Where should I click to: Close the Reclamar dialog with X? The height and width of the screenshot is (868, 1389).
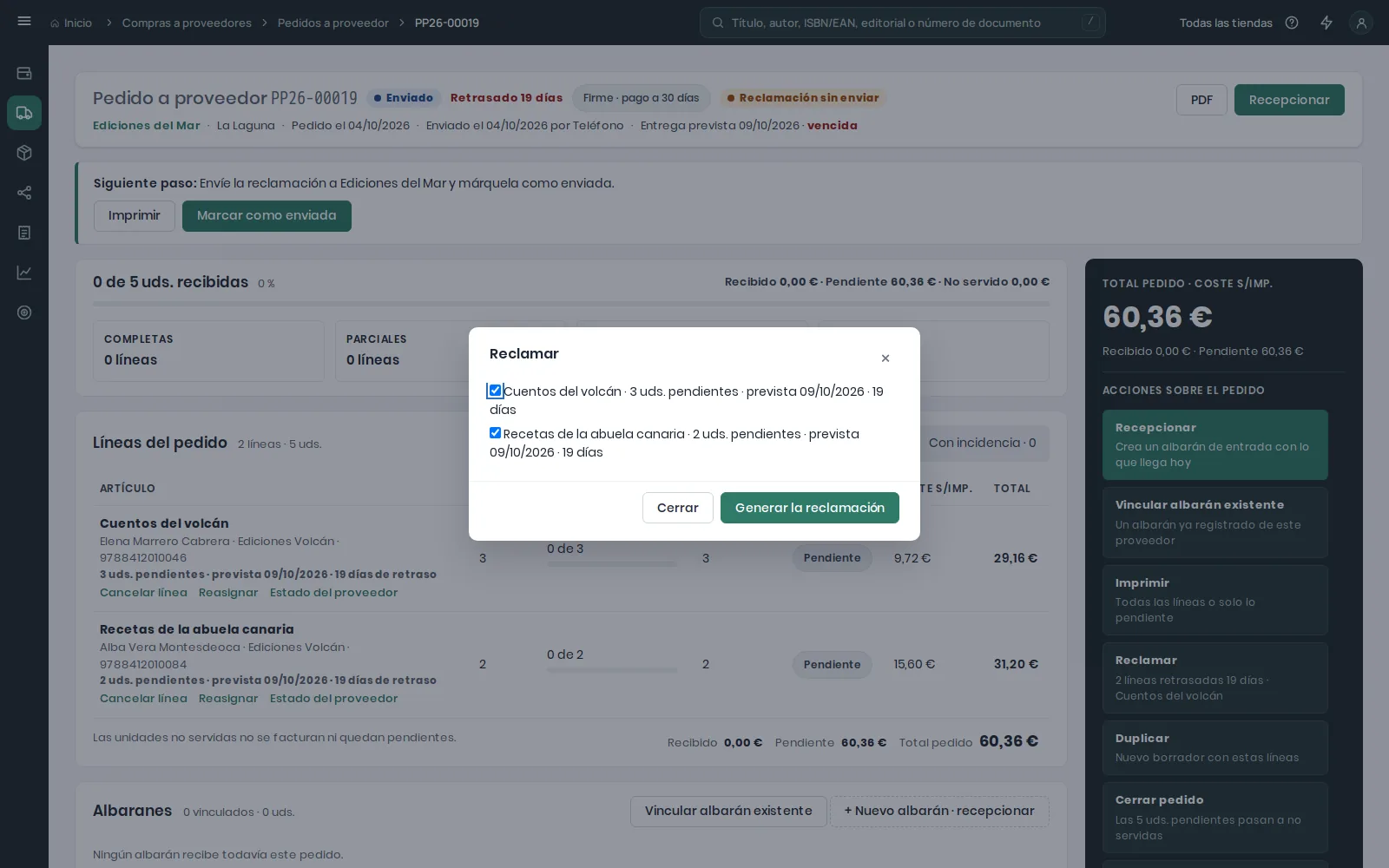click(885, 358)
